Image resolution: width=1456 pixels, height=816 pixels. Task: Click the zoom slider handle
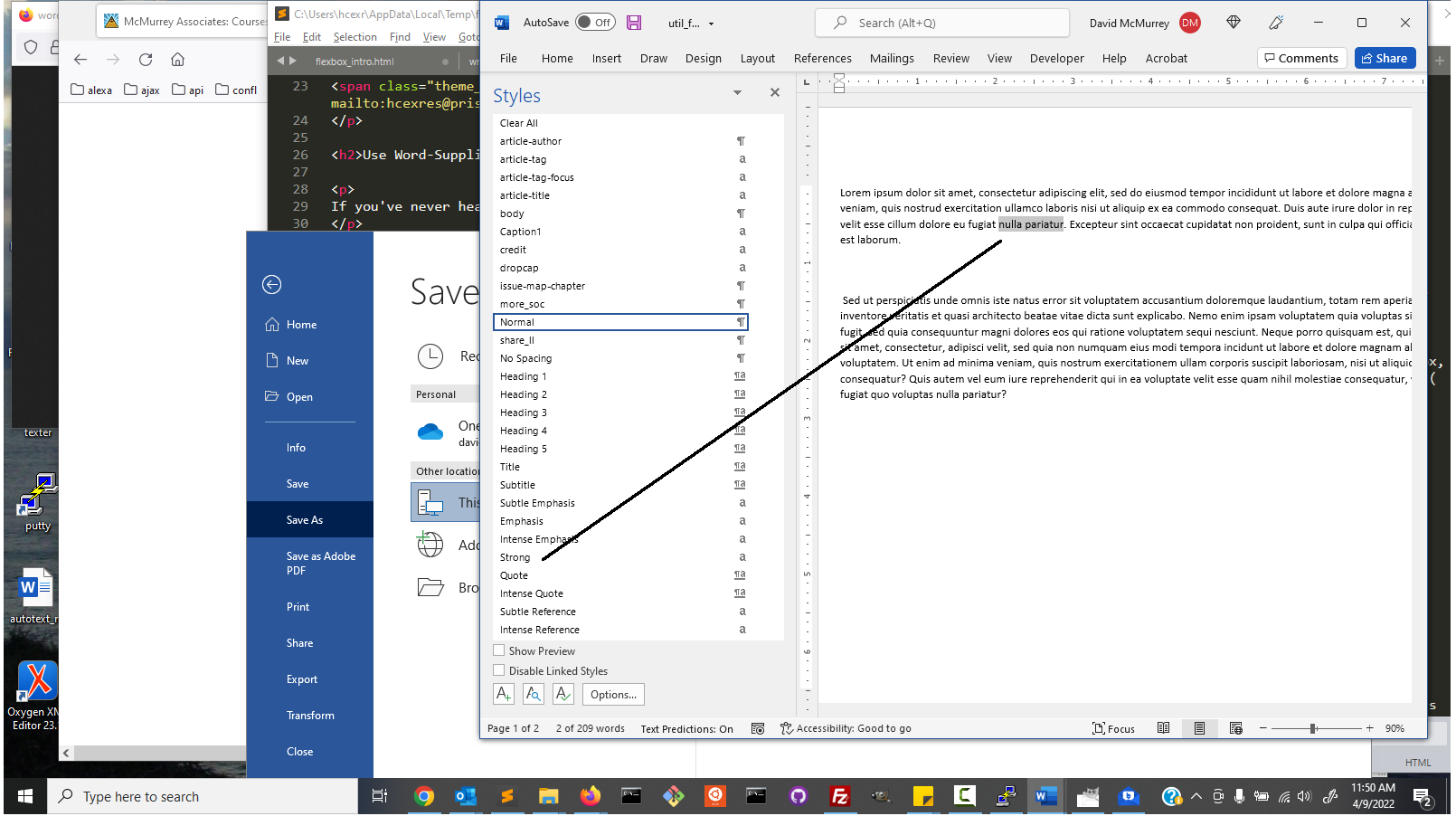coord(1312,728)
